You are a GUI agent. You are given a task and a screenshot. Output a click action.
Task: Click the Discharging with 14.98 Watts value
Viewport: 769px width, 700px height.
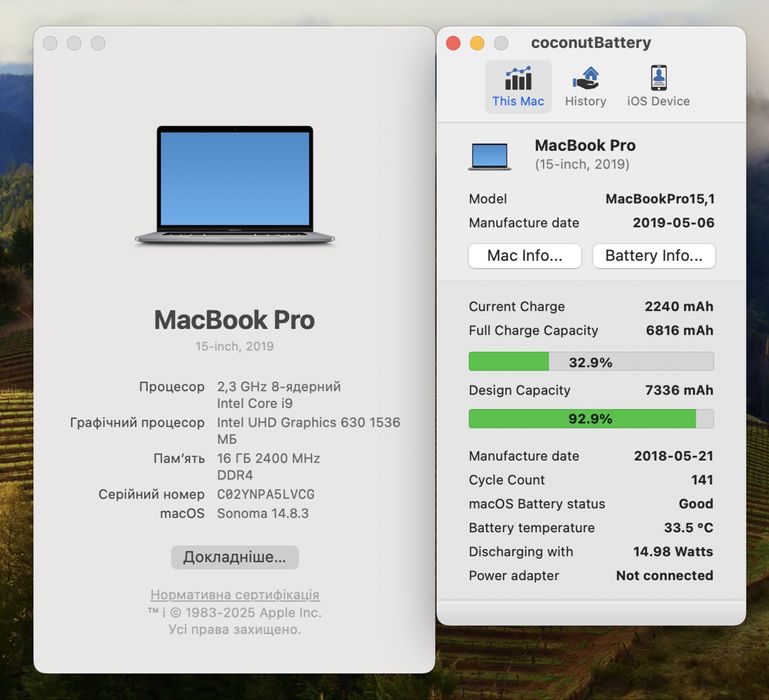coord(673,551)
